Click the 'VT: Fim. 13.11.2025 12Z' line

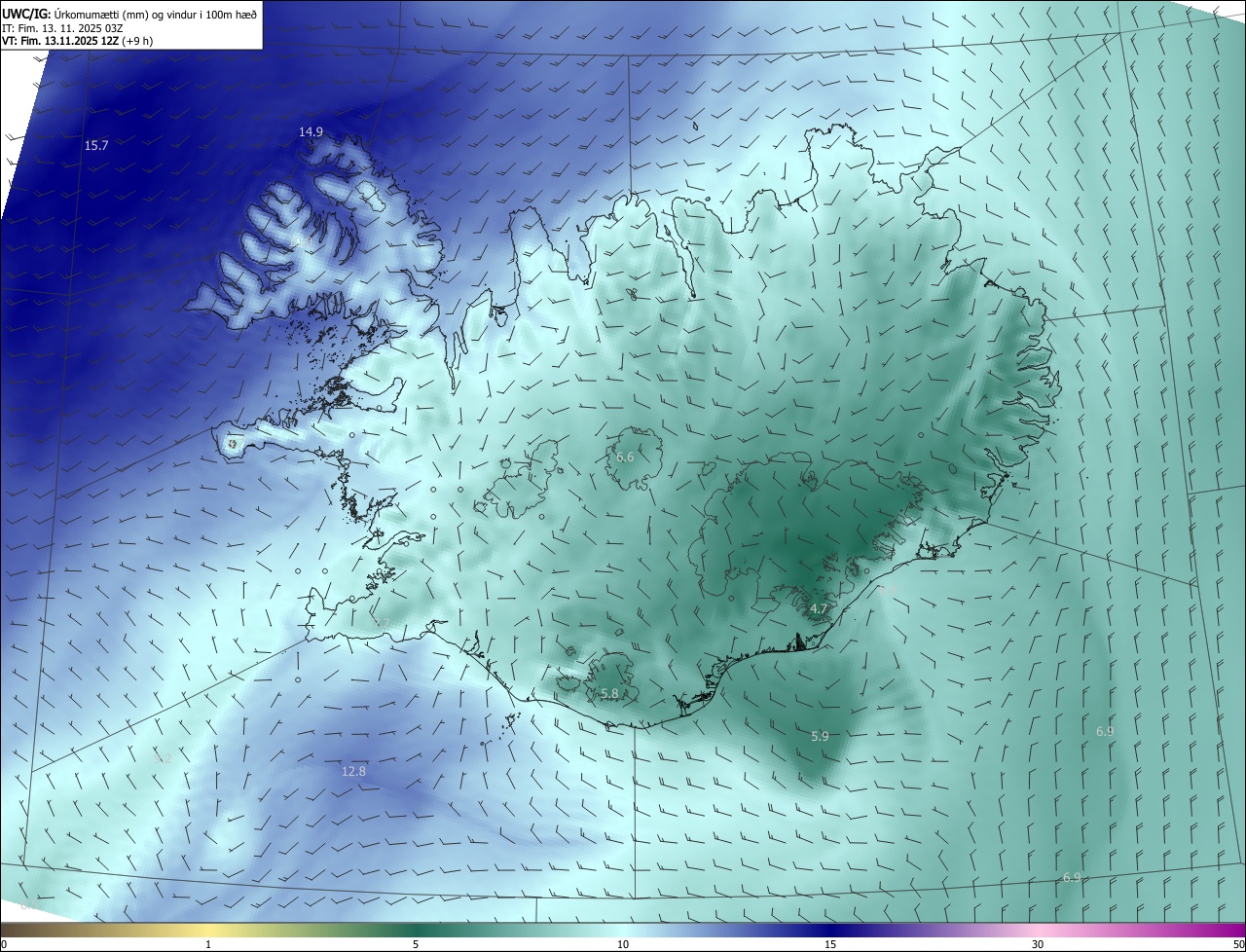click(60, 41)
